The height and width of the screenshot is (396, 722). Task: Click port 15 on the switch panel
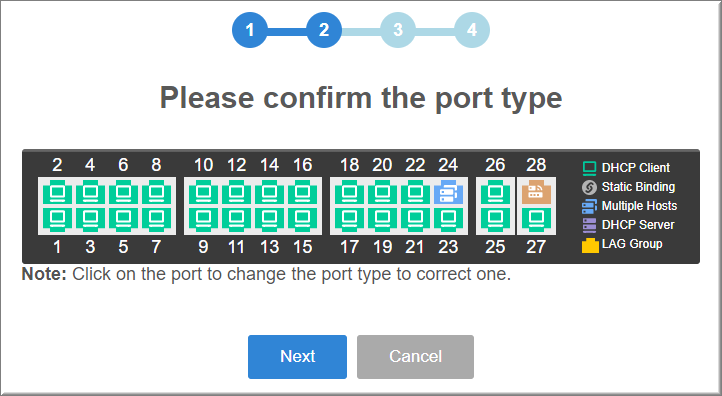tap(302, 218)
